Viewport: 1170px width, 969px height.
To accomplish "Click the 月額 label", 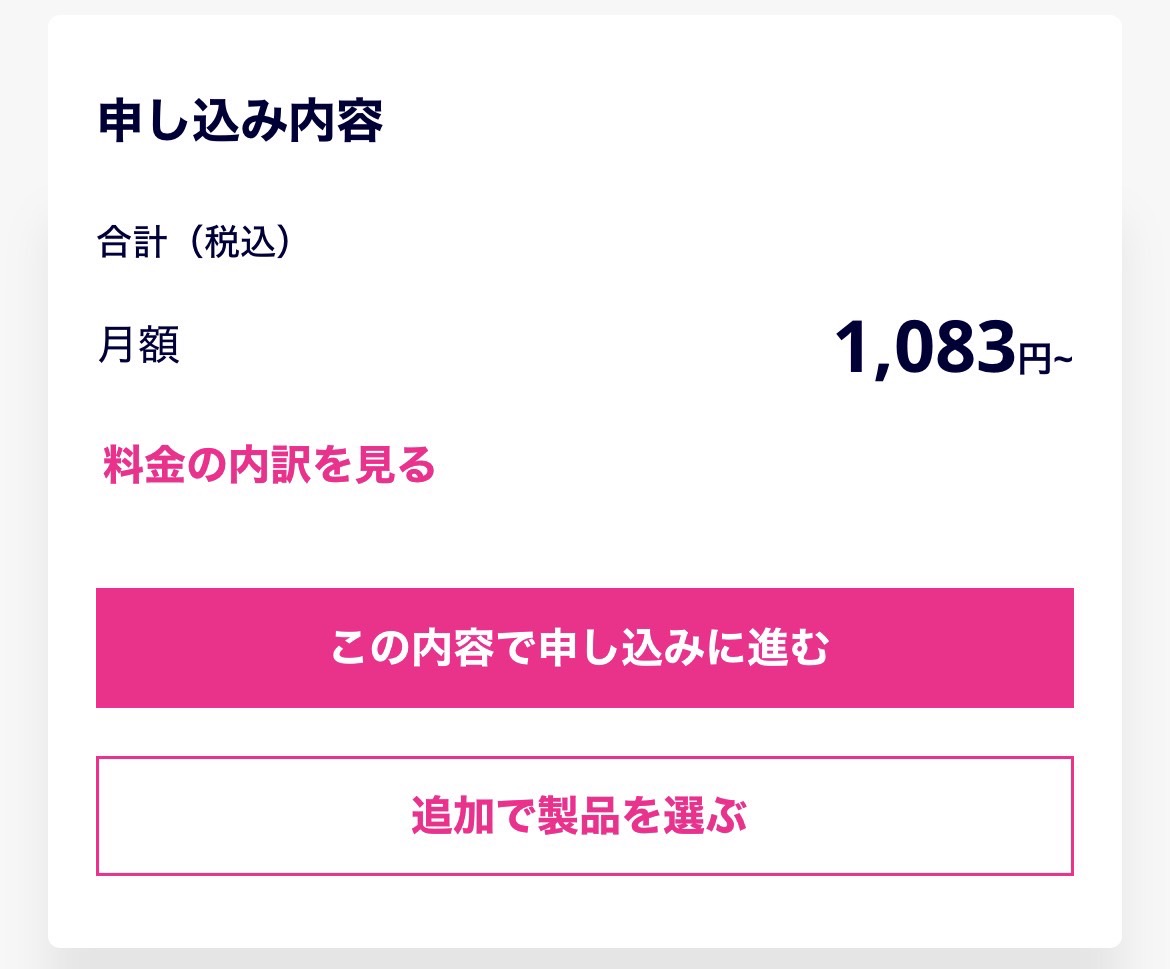I will 139,346.
